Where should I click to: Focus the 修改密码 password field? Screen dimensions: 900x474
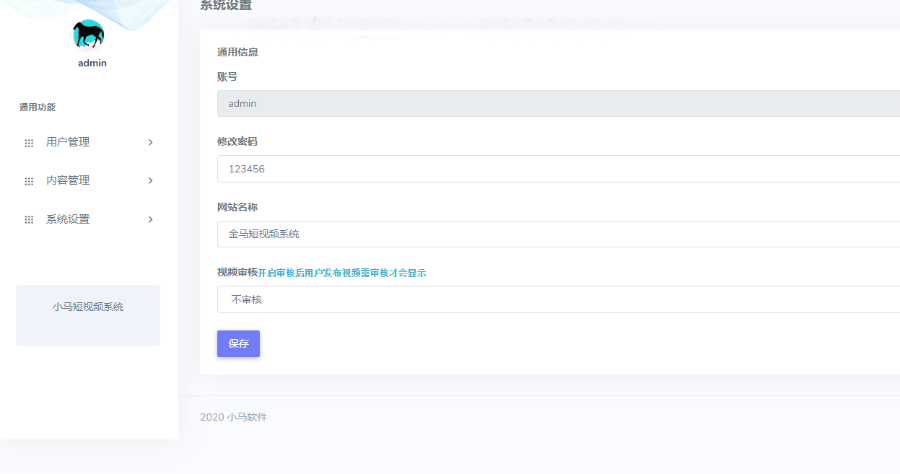(x=558, y=169)
